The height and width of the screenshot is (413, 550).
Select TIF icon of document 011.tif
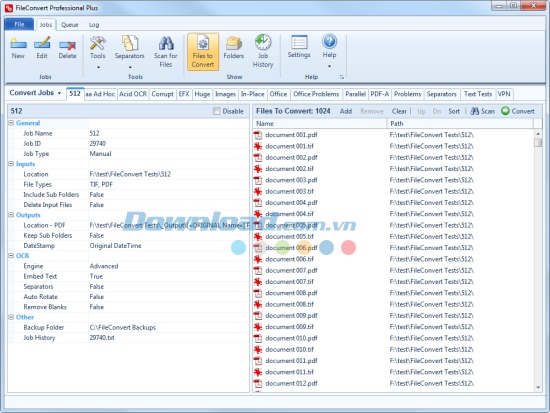(x=258, y=372)
